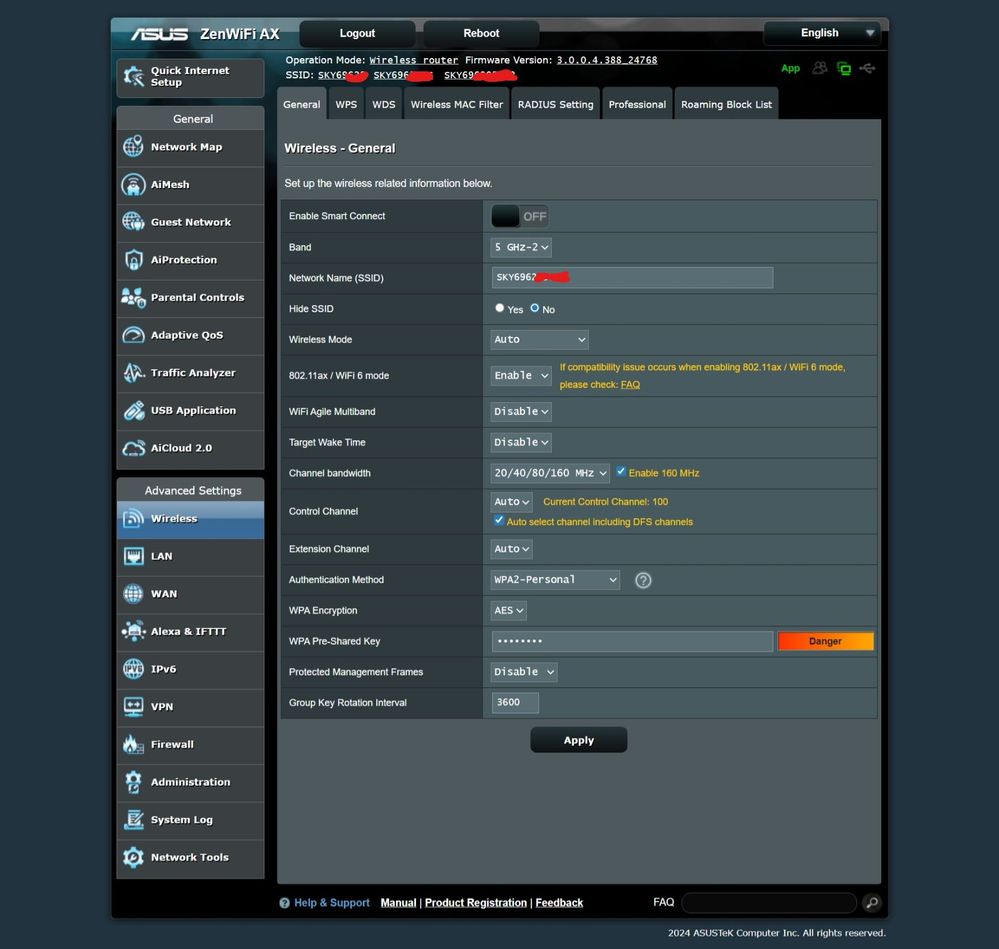Viewport: 999px width, 949px height.
Task: Select Yes for Hide SSID
Action: click(x=499, y=307)
